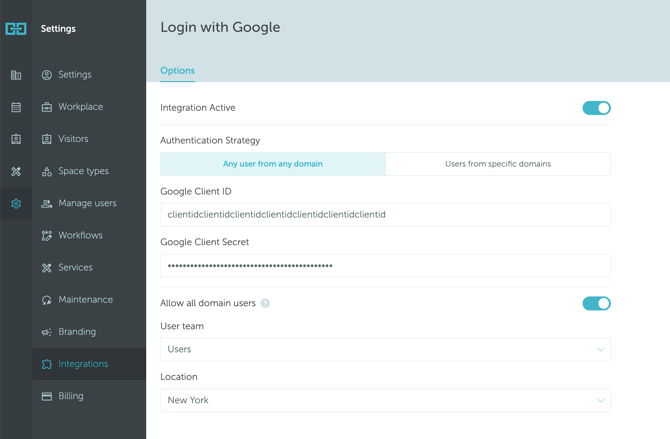Select Users from specific domains option
This screenshot has height=439, width=670.
(x=497, y=164)
